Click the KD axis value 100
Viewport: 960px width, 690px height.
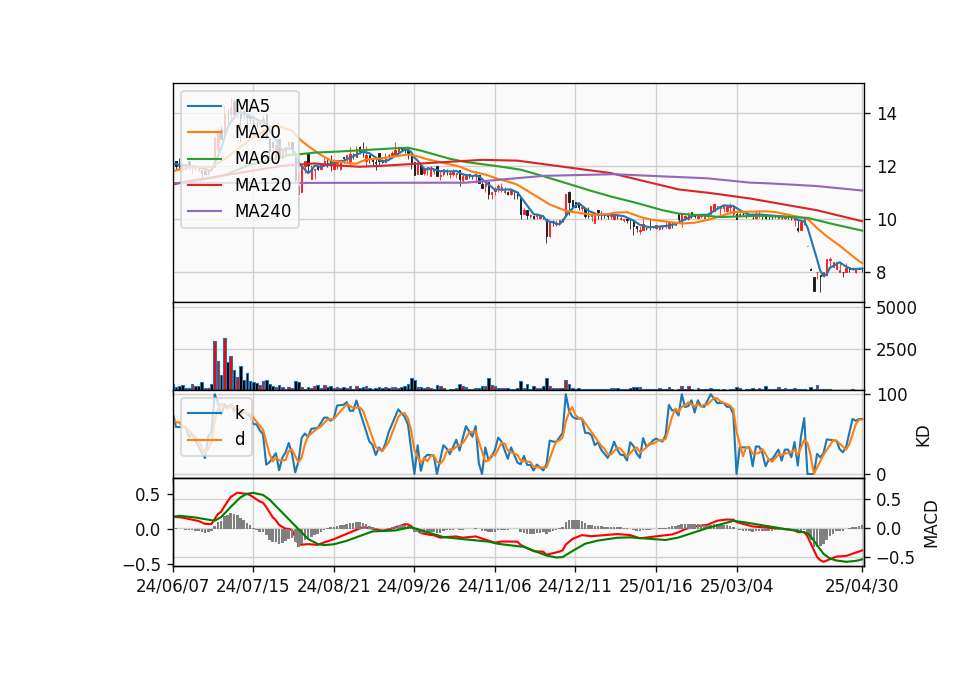(x=892, y=395)
